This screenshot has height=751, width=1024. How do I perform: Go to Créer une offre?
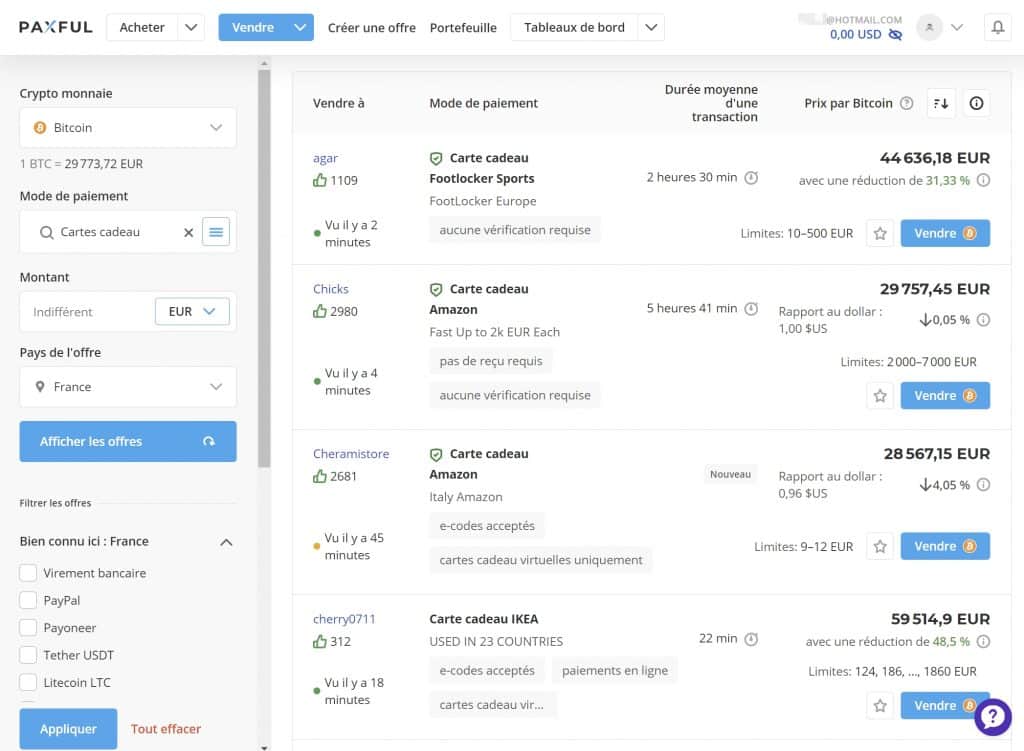372,28
